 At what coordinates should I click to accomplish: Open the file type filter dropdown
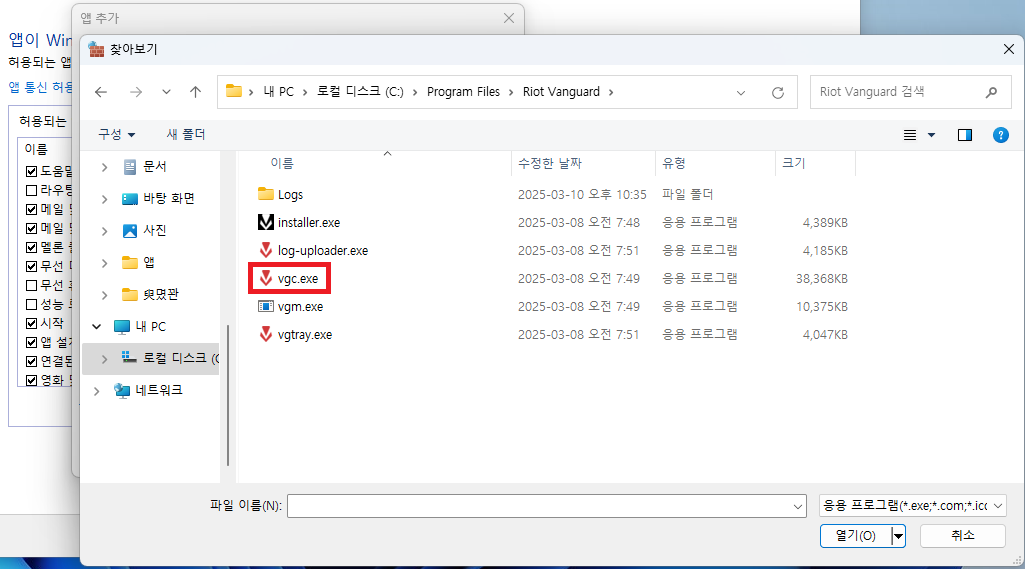coord(913,506)
